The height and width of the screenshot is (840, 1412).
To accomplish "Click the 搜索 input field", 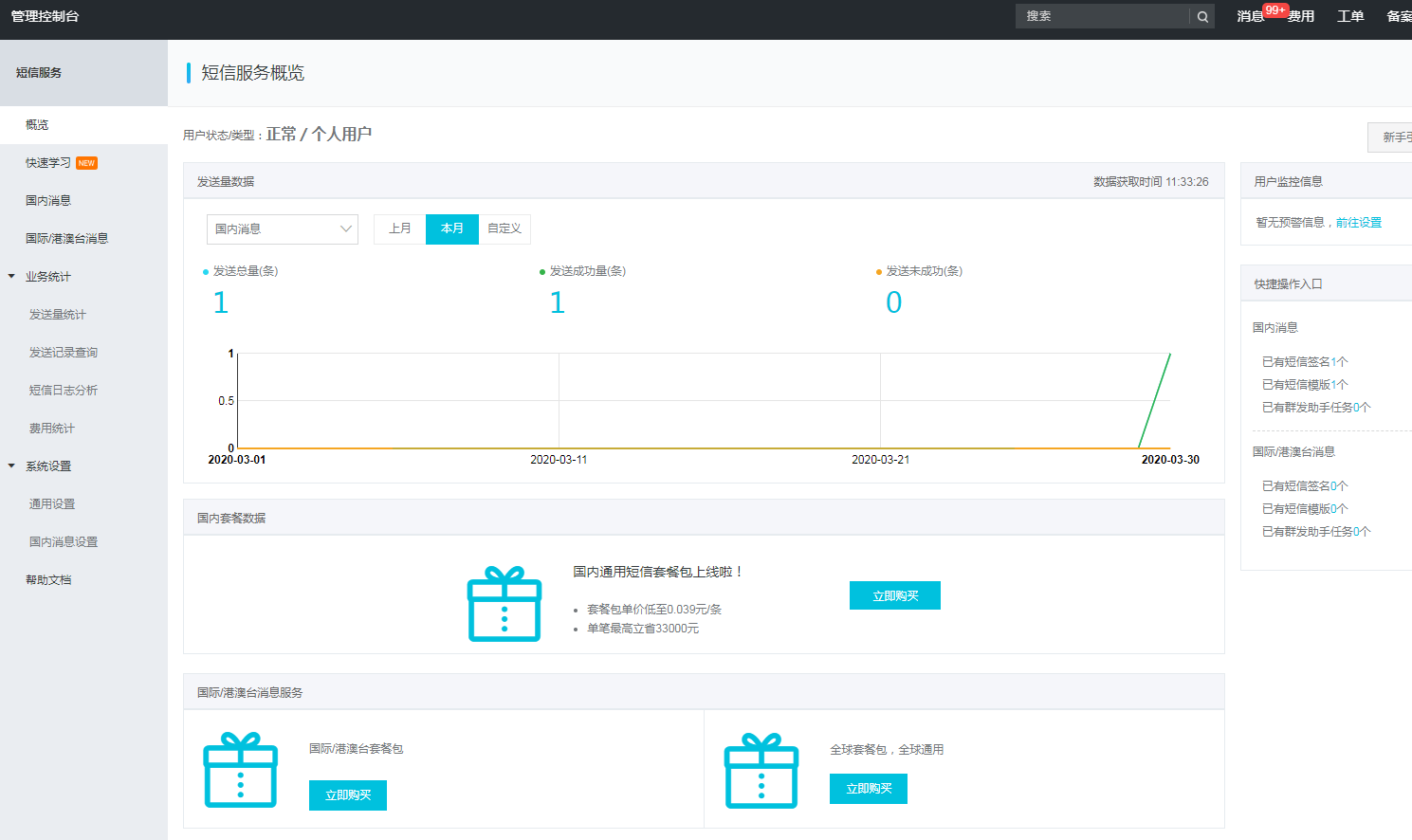I will coord(1103,16).
